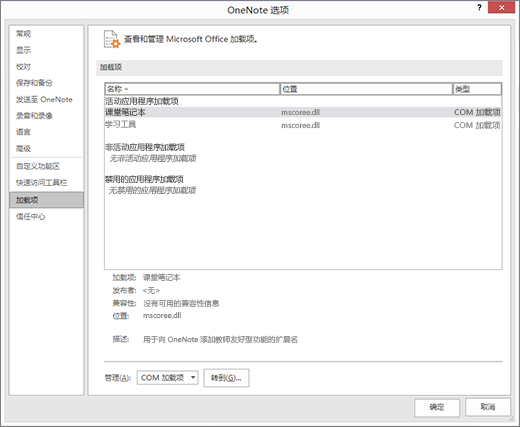This screenshot has width=520, height=427.
Task: Select the 加载项 category
Action: [x=46, y=200]
